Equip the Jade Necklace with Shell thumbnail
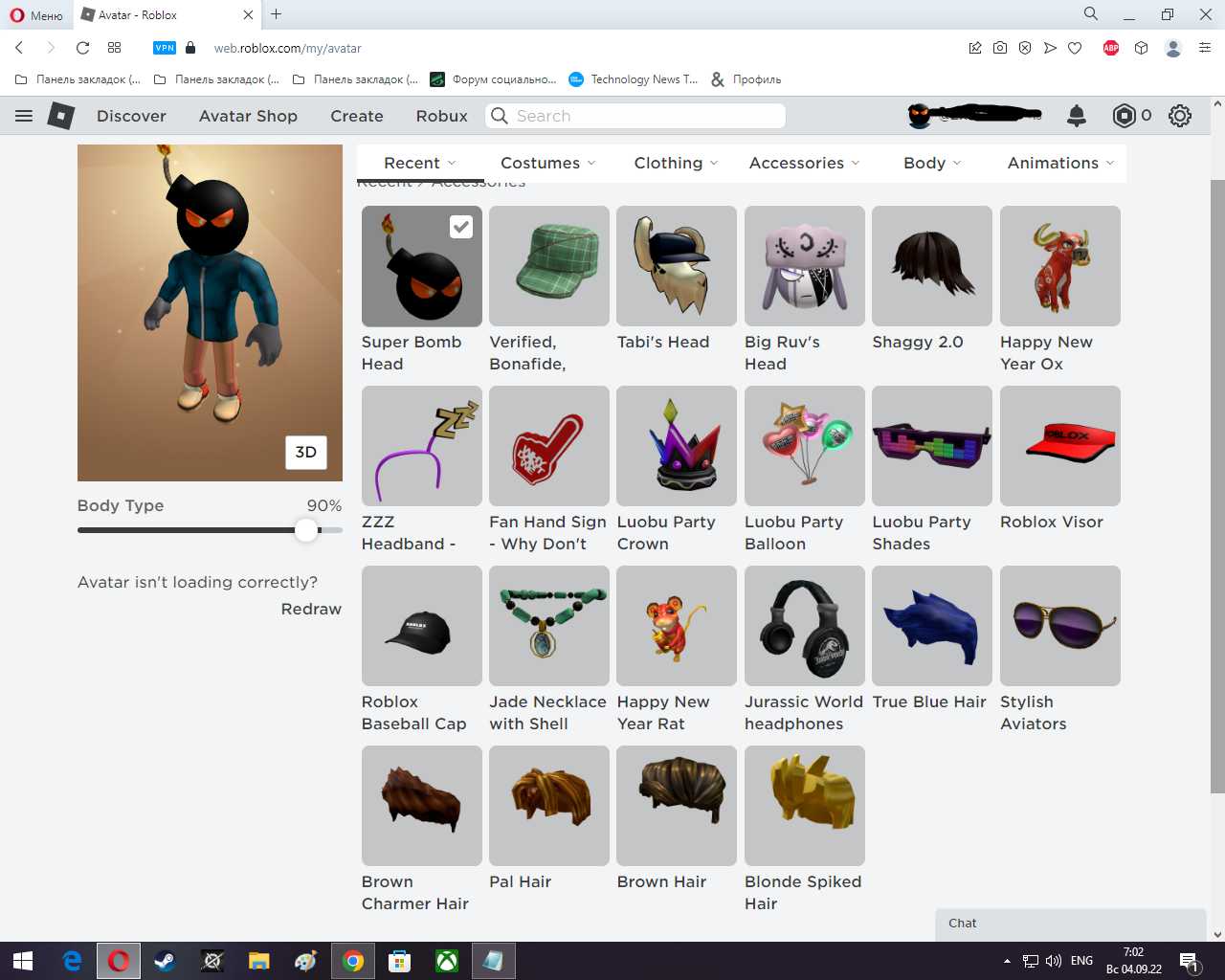Screen dimensions: 1225x980 pyautogui.click(x=549, y=626)
